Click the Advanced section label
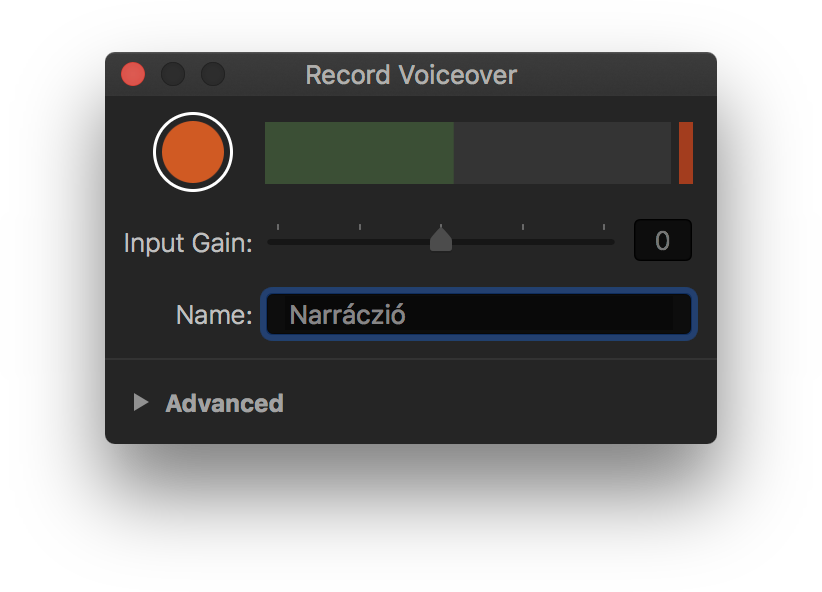The image size is (822, 592). point(224,403)
